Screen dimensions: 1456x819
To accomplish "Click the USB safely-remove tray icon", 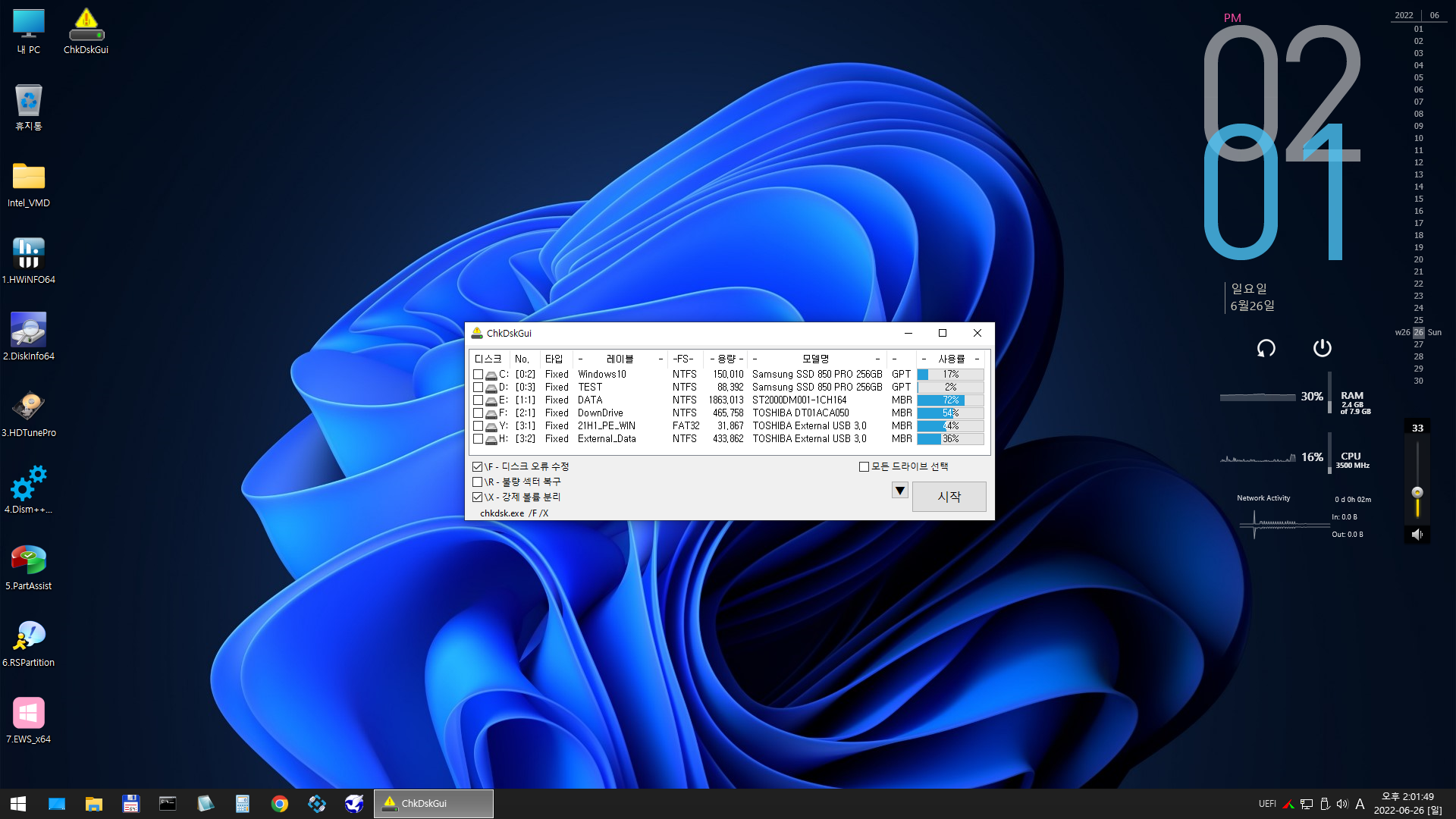I will pyautogui.click(x=1325, y=804).
